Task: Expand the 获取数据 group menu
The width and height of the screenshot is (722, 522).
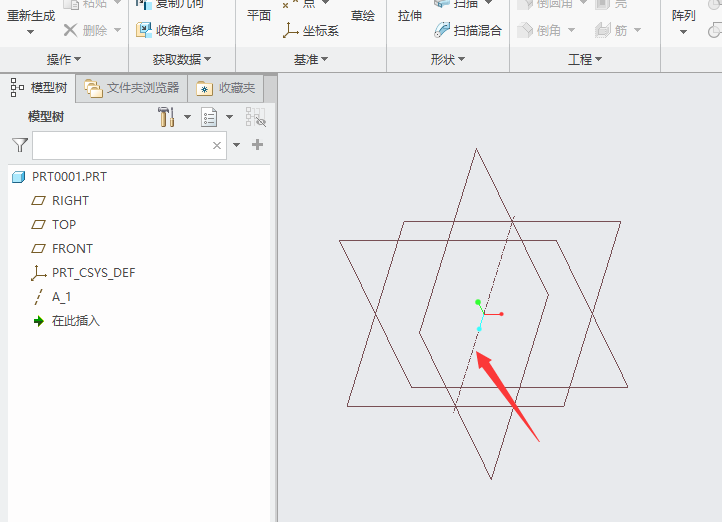Action: tap(182, 59)
